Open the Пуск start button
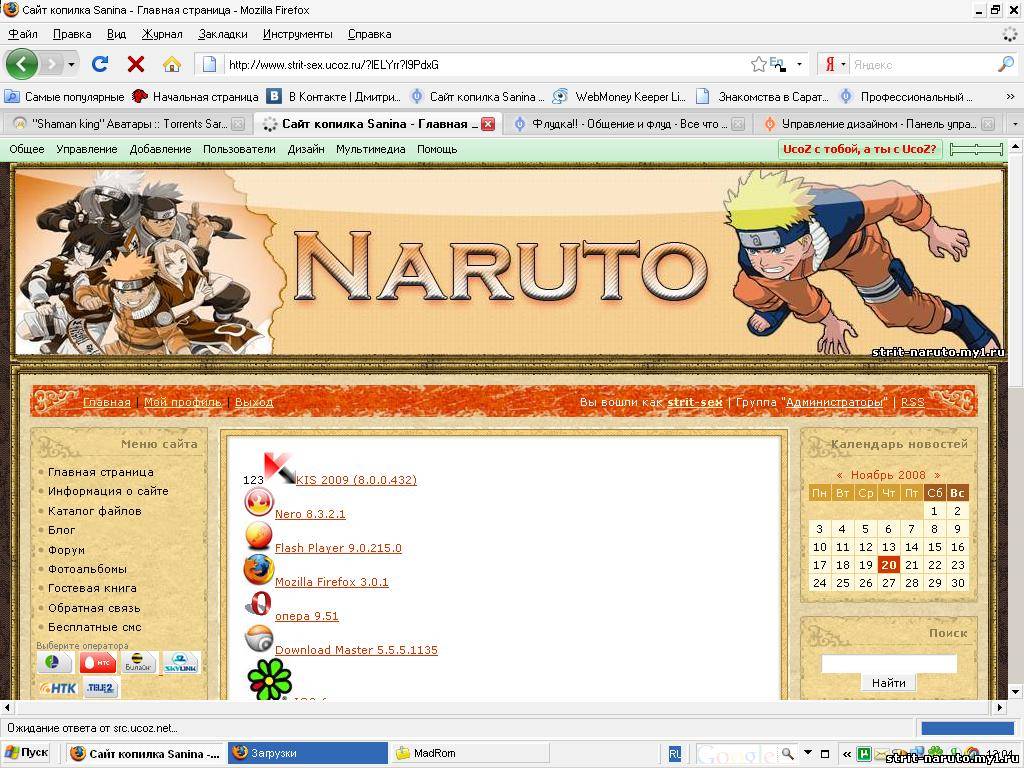Screen dimensions: 1024x768 tap(27, 752)
